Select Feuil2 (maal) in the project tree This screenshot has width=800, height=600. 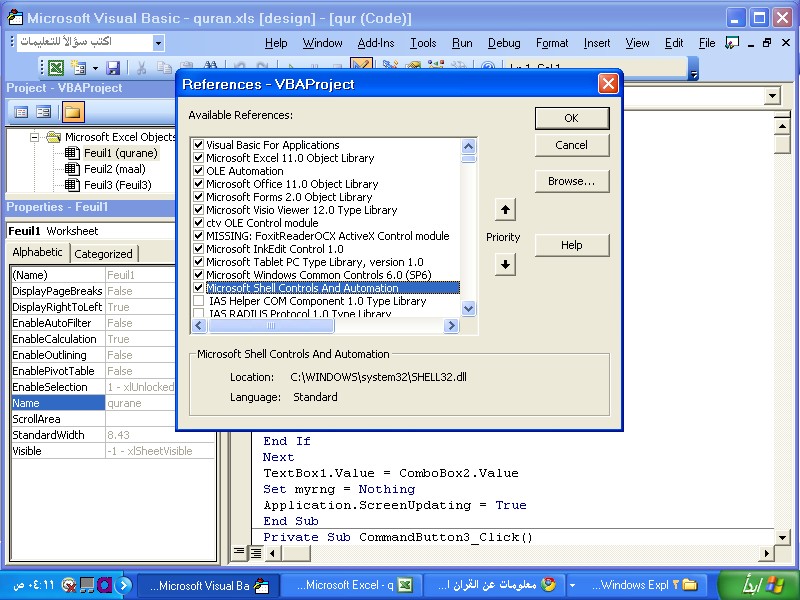[x=114, y=169]
